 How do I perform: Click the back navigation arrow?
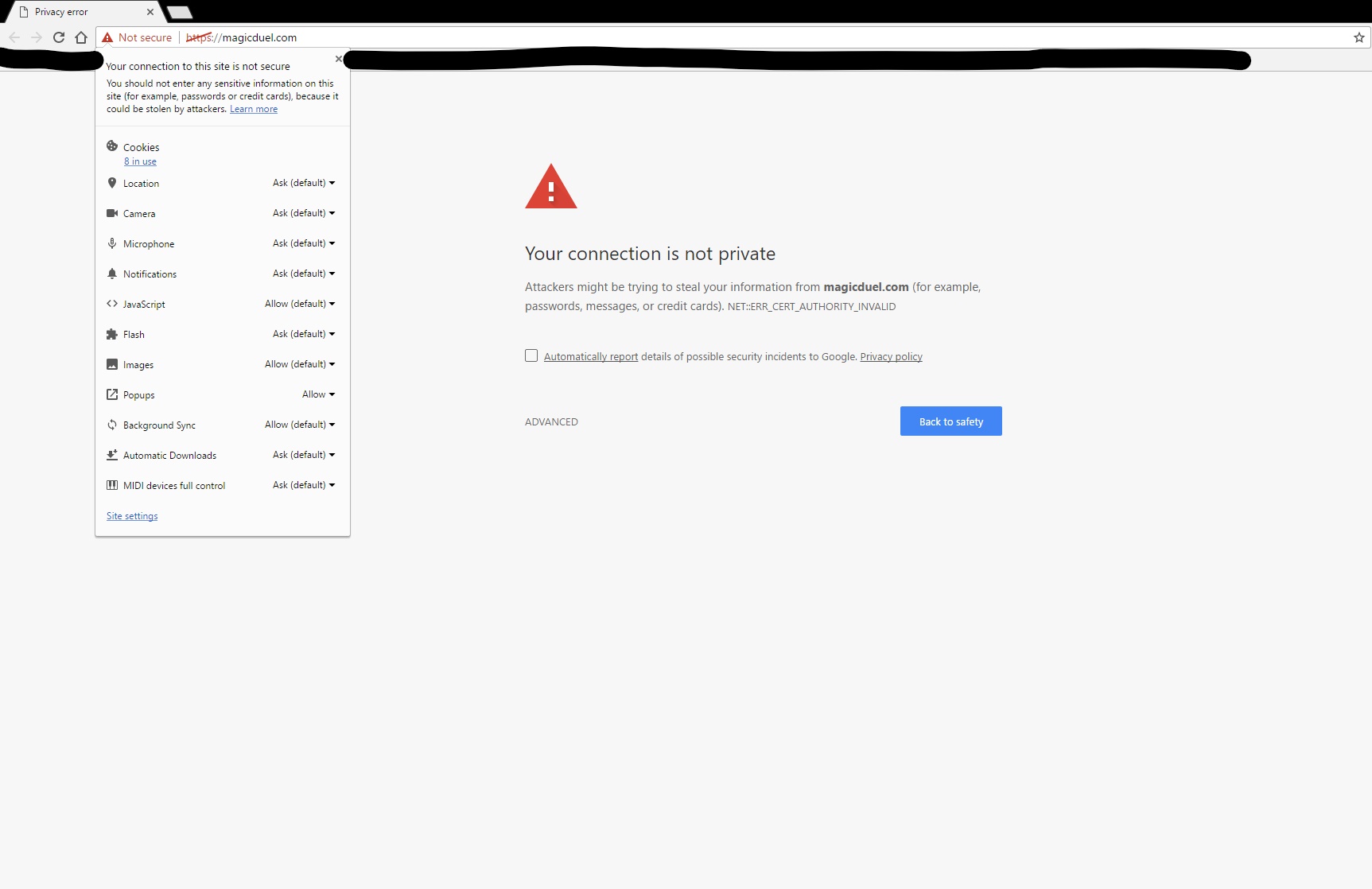[x=14, y=37]
